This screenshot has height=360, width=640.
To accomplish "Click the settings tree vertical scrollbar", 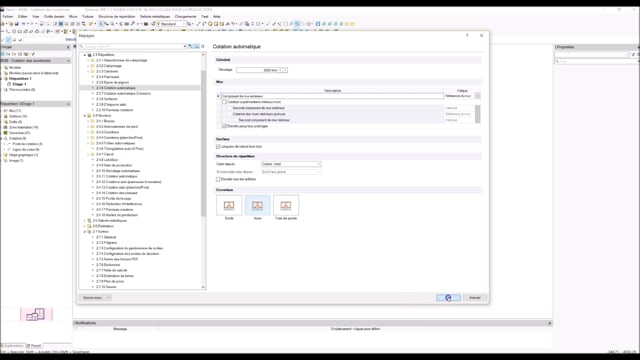I will pyautogui.click(x=203, y=143).
